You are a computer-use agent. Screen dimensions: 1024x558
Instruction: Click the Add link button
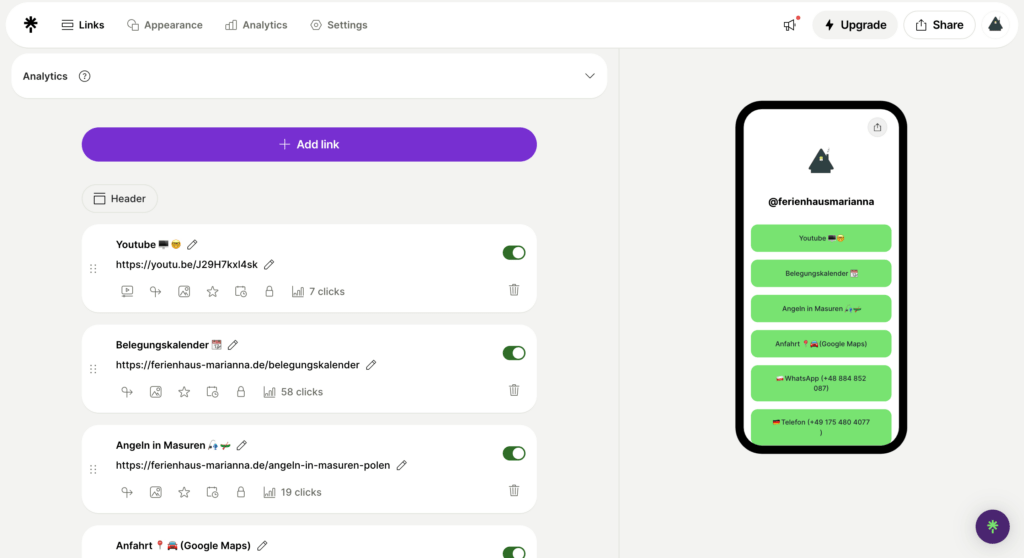[x=309, y=144]
